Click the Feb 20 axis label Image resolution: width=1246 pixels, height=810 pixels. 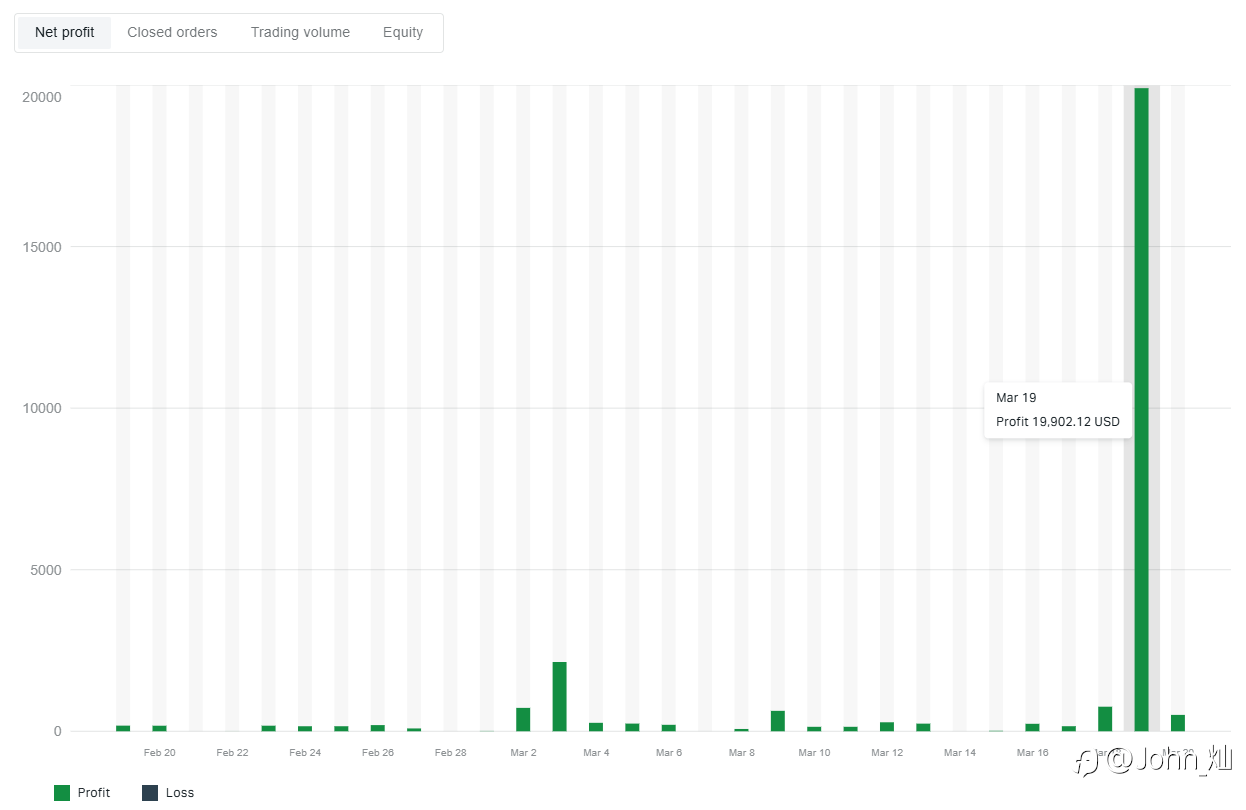click(x=160, y=752)
